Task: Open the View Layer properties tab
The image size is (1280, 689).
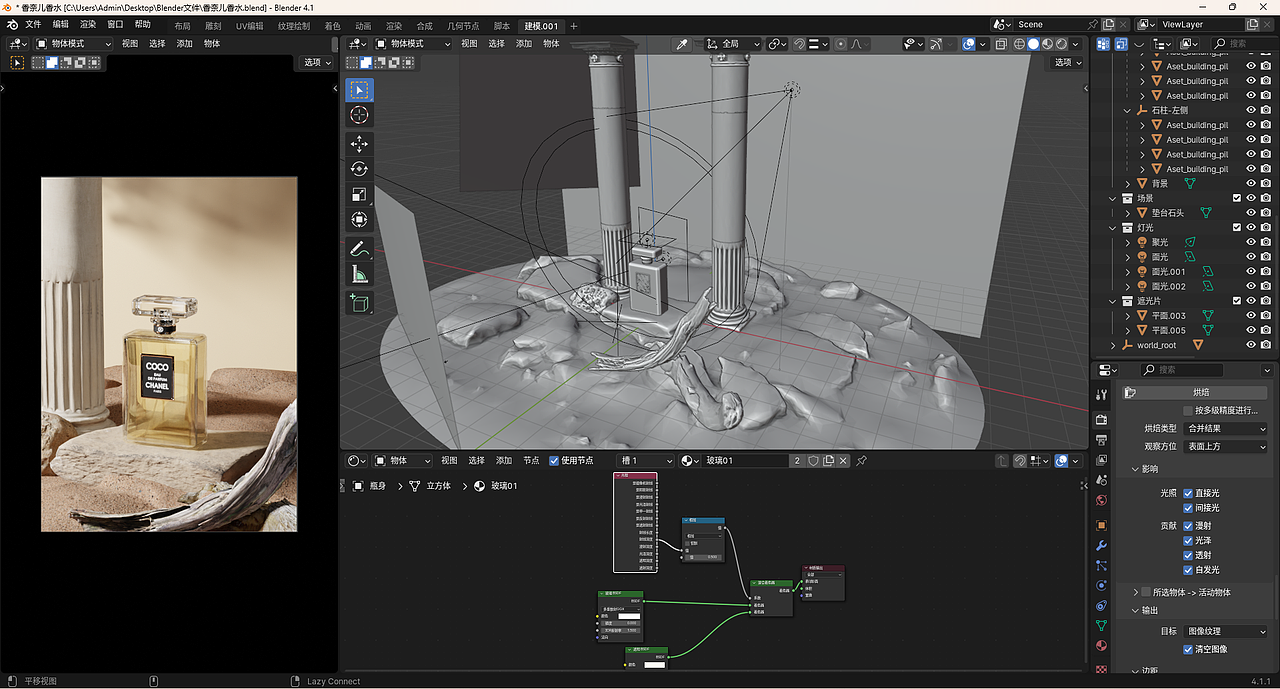Action: coord(1102,460)
